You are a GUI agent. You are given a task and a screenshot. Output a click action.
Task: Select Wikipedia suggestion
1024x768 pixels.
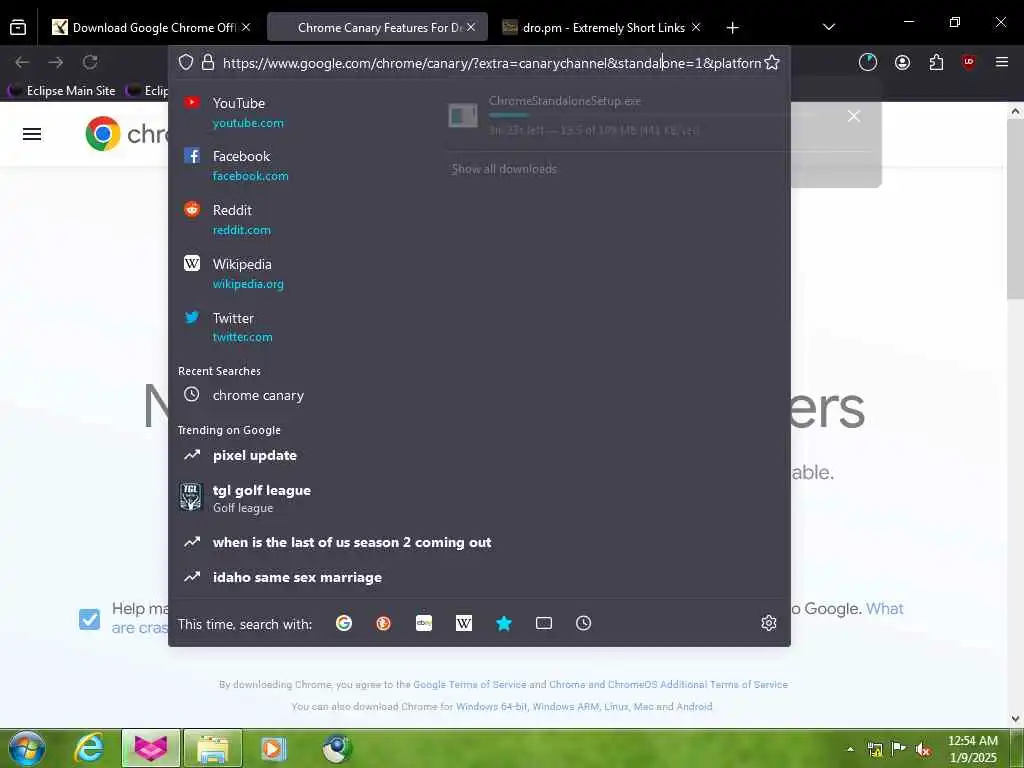point(479,274)
